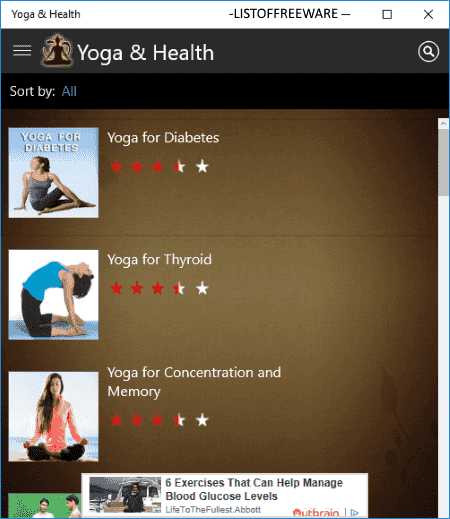
Task: Click the camel pose Thyroid thumbnail
Action: coord(53,295)
